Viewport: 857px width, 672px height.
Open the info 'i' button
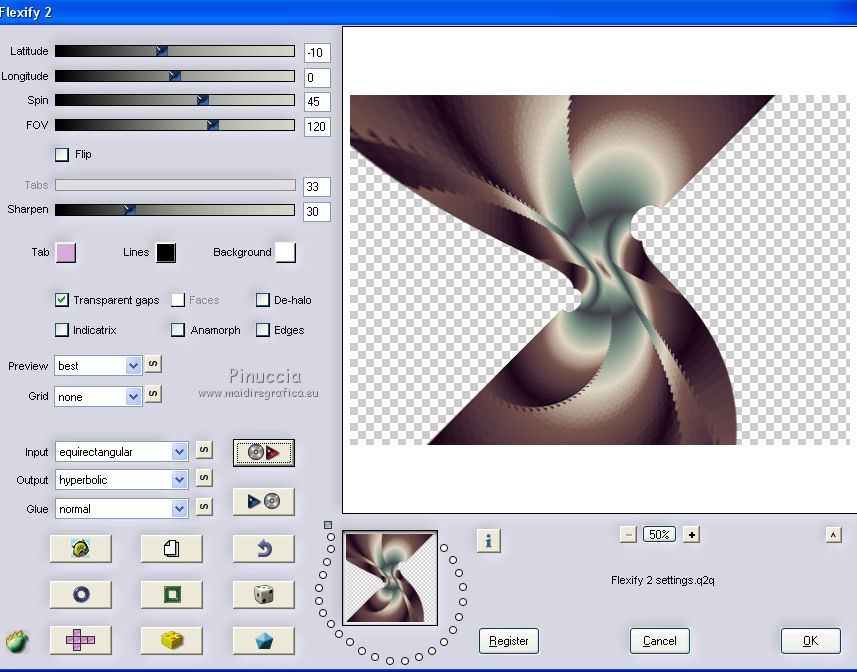pos(489,541)
